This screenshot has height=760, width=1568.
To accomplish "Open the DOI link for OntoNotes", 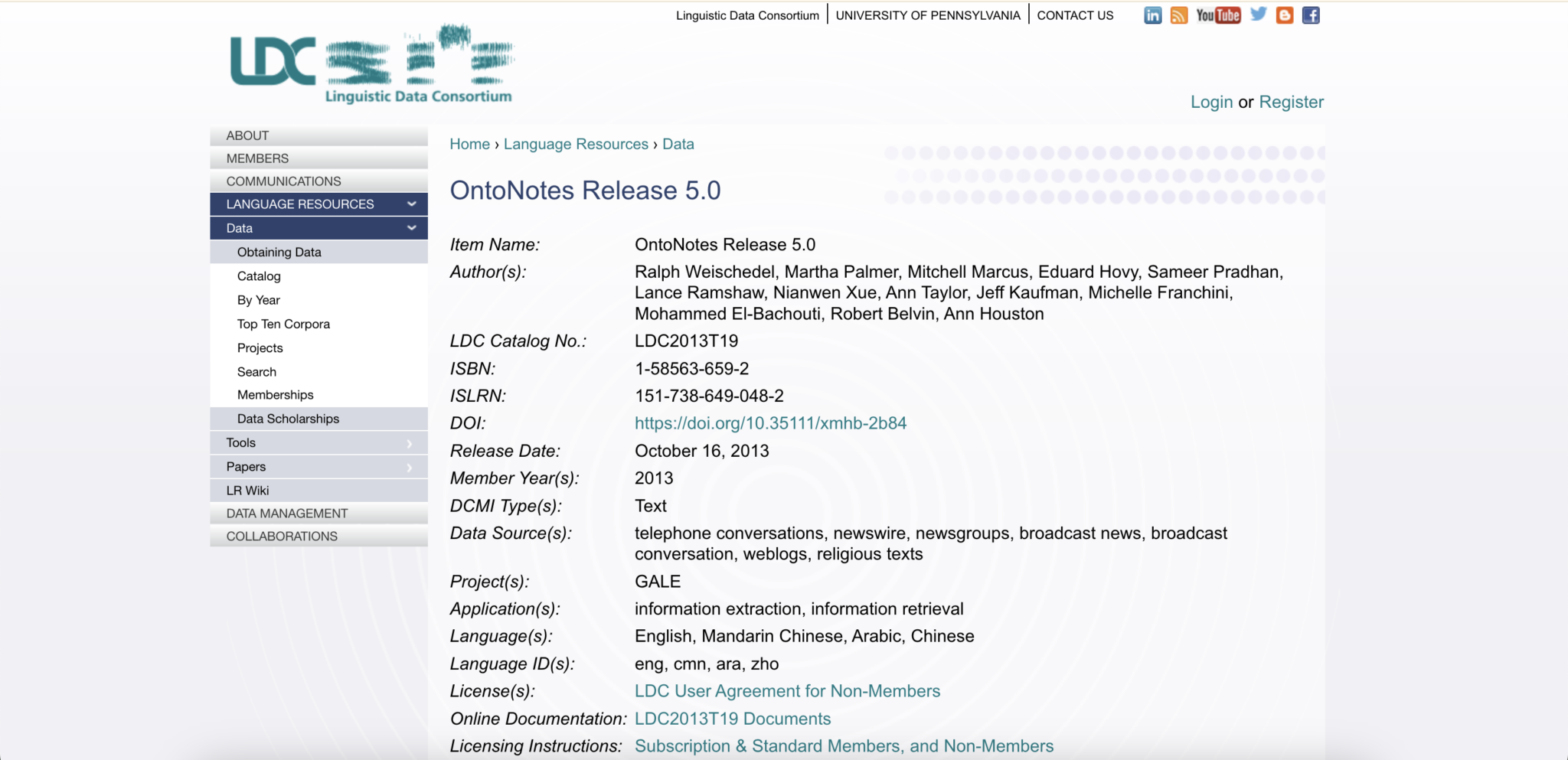I will point(770,423).
